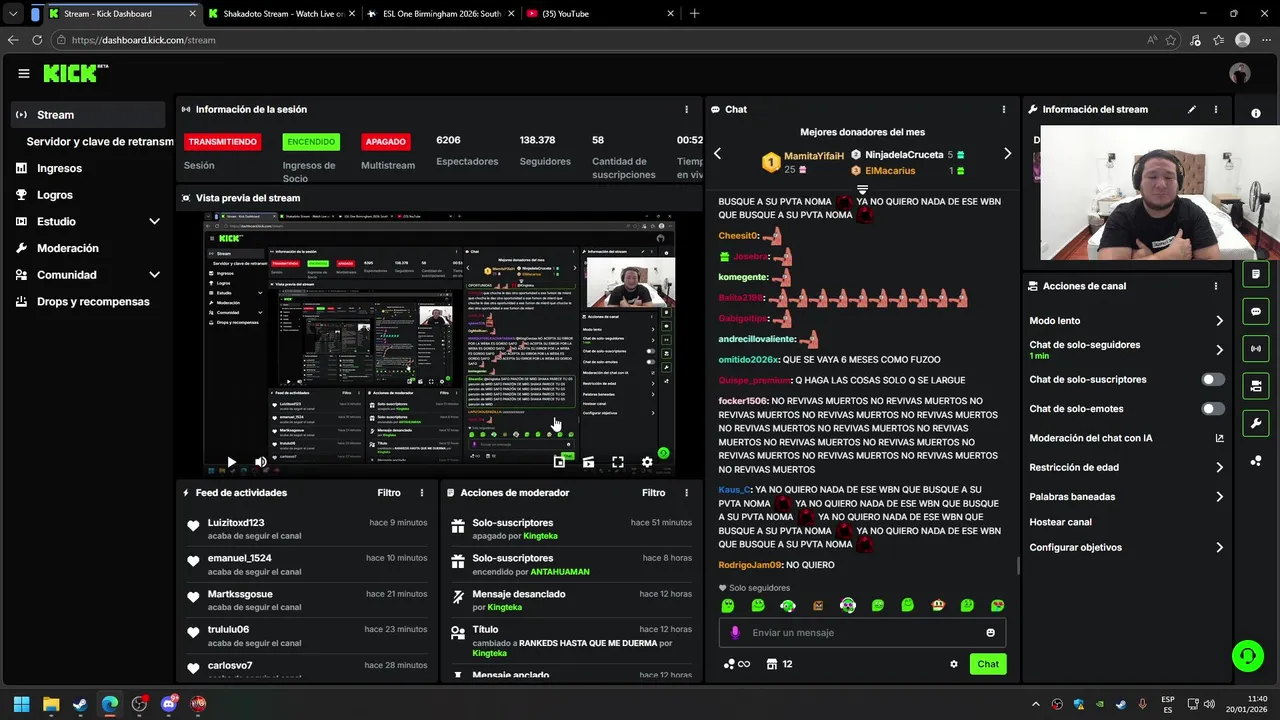Click MamitaYifaiH in top donors

click(x=814, y=156)
